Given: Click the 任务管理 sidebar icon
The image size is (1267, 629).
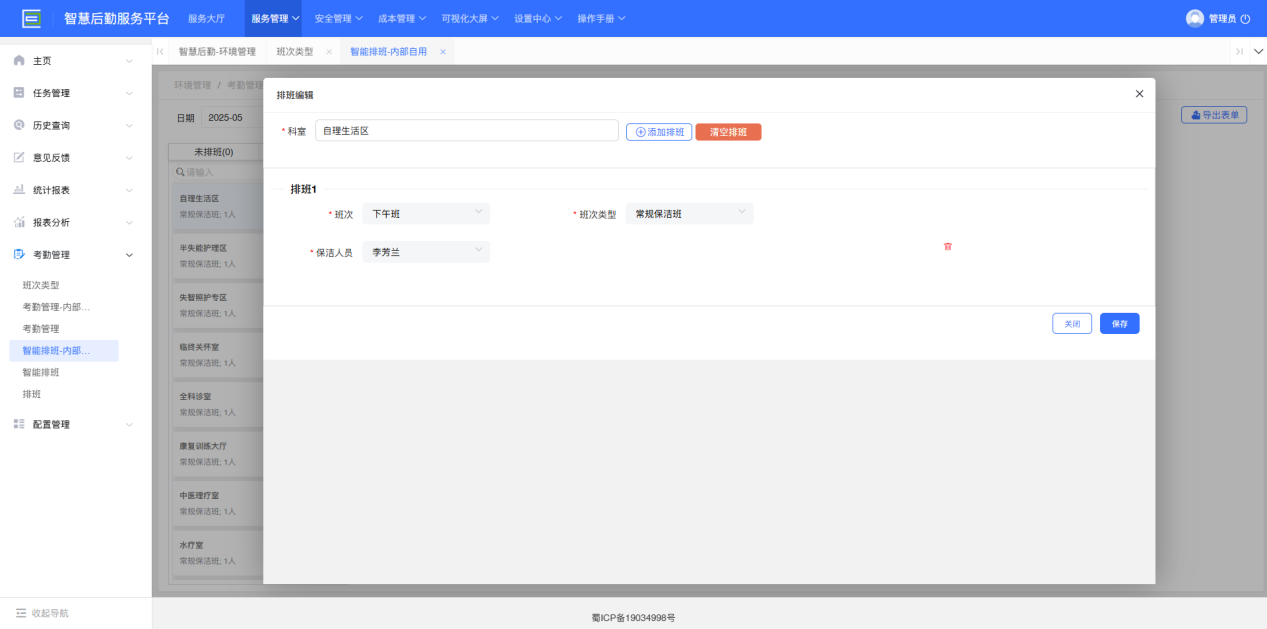Looking at the screenshot, I should 19,93.
